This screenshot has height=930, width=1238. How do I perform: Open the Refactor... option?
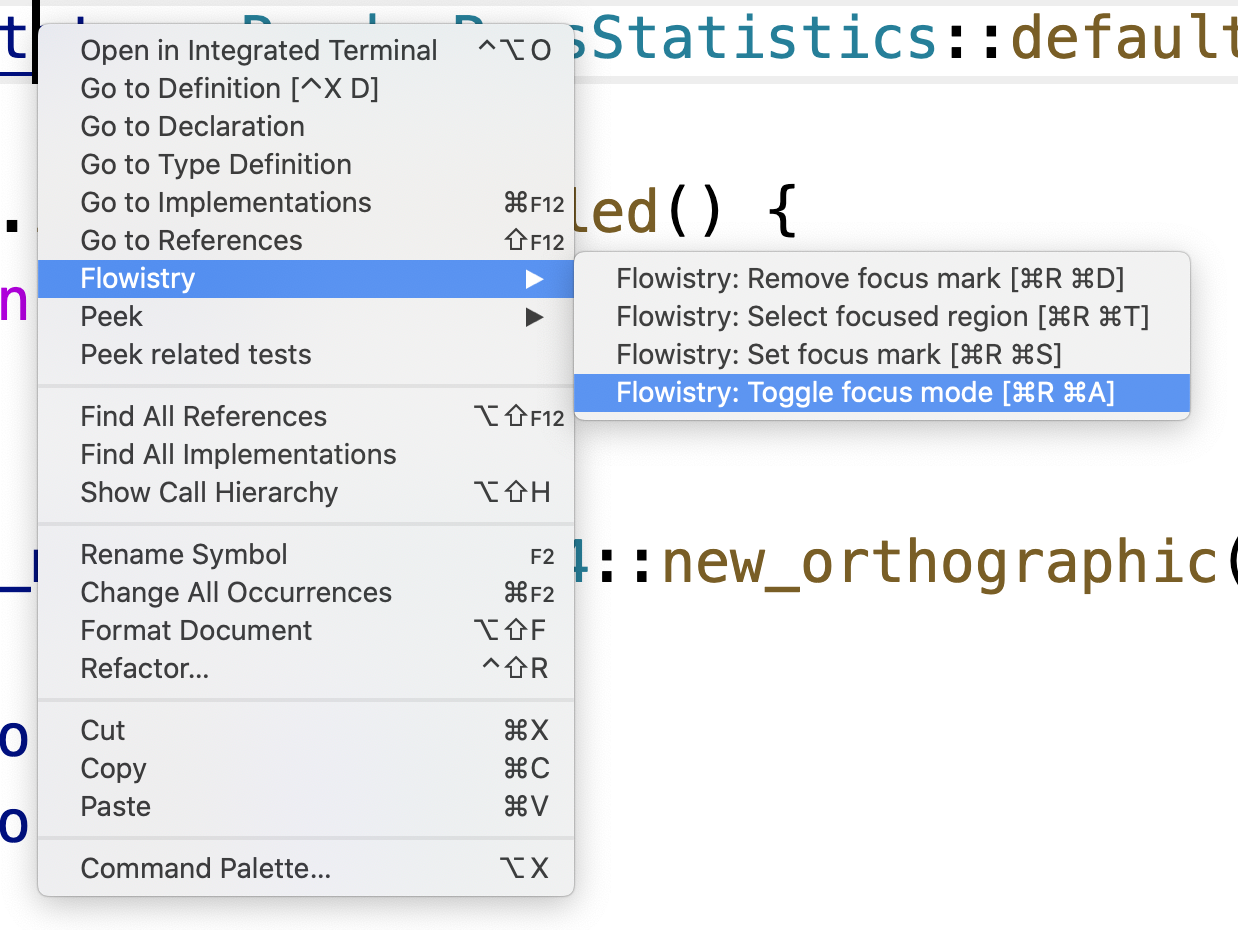[x=145, y=669]
